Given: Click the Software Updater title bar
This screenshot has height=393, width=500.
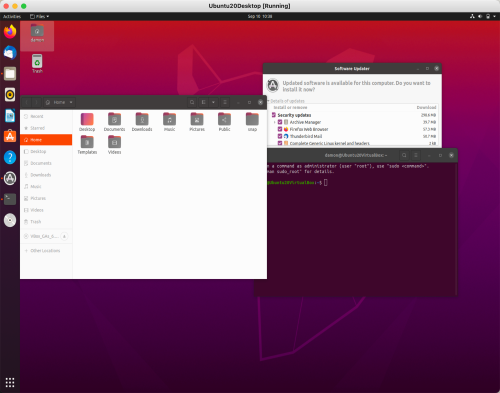Looking at the screenshot, I should [x=352, y=68].
